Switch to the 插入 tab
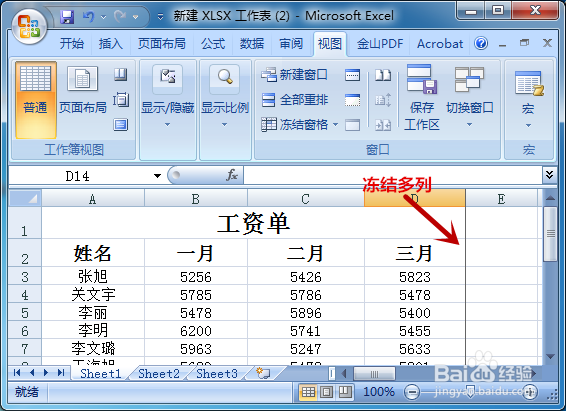 (x=110, y=44)
